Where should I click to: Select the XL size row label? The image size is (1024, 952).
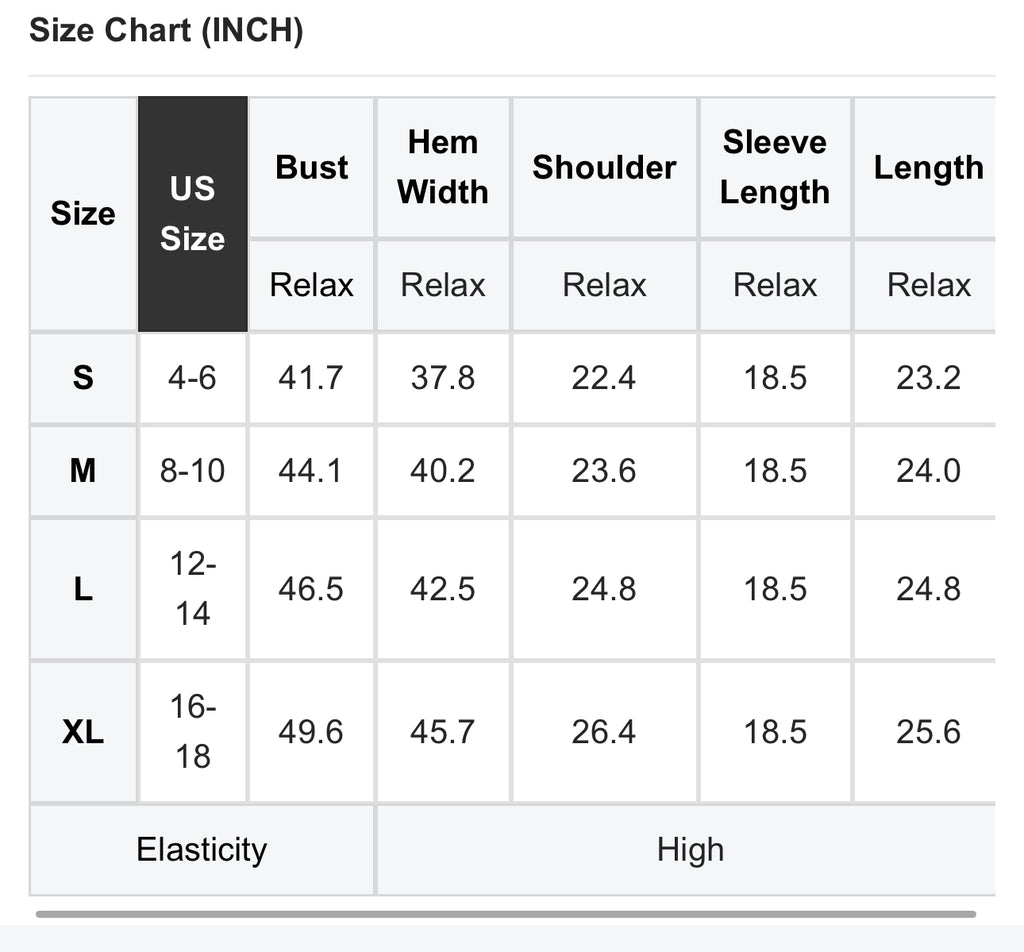83,732
